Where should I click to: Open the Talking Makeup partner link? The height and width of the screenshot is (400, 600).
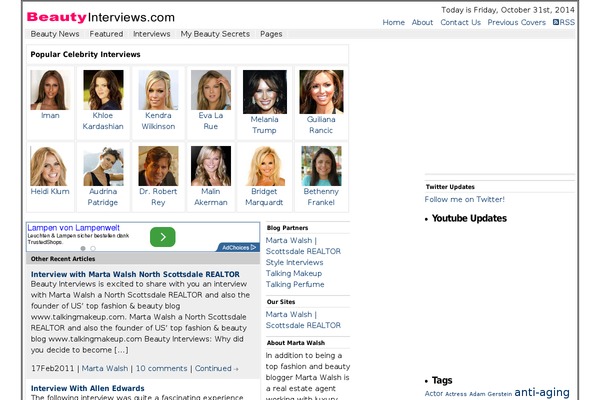point(293,274)
